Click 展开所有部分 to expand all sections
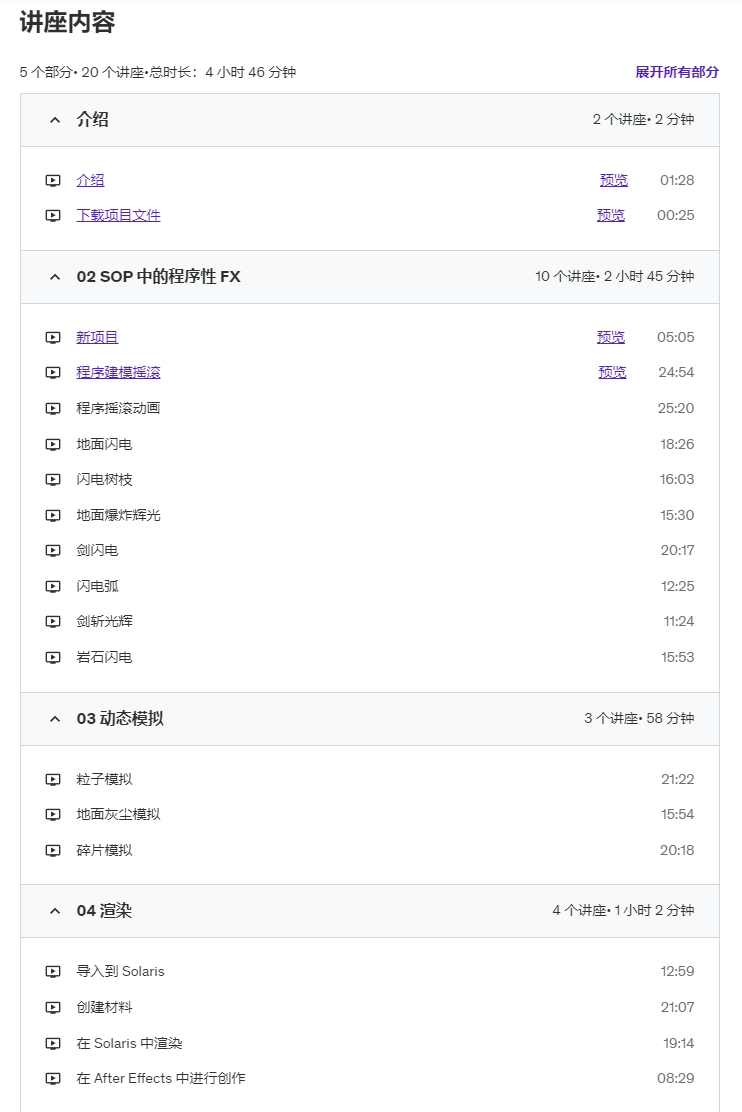Viewport: 742px width, 1112px height. click(677, 72)
